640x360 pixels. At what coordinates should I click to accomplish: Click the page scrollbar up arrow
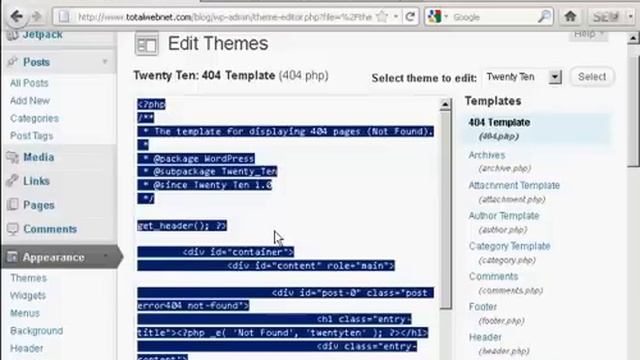pyautogui.click(x=633, y=38)
